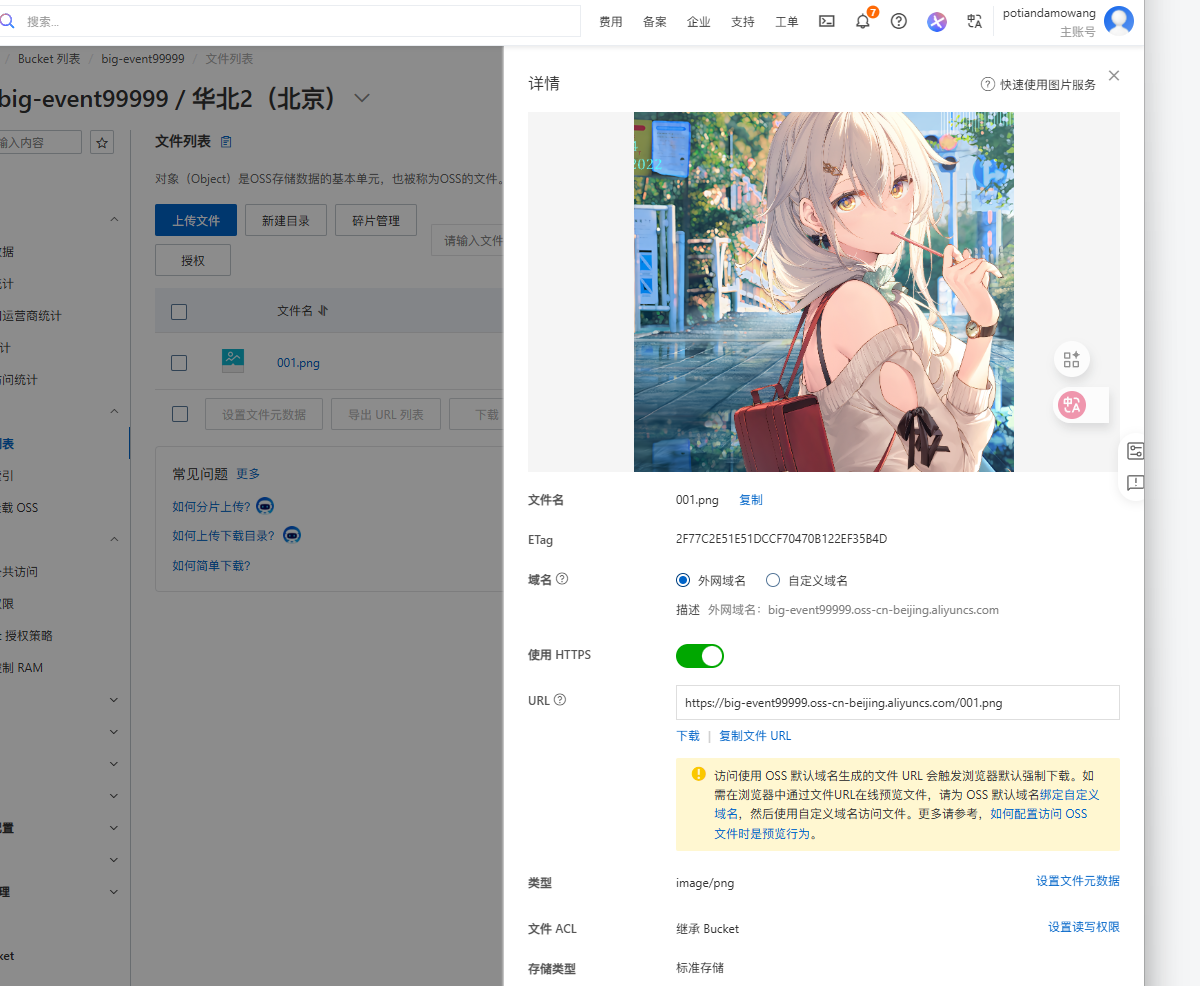Click the 碎片管理 button
The image size is (1200, 986).
pos(376,220)
